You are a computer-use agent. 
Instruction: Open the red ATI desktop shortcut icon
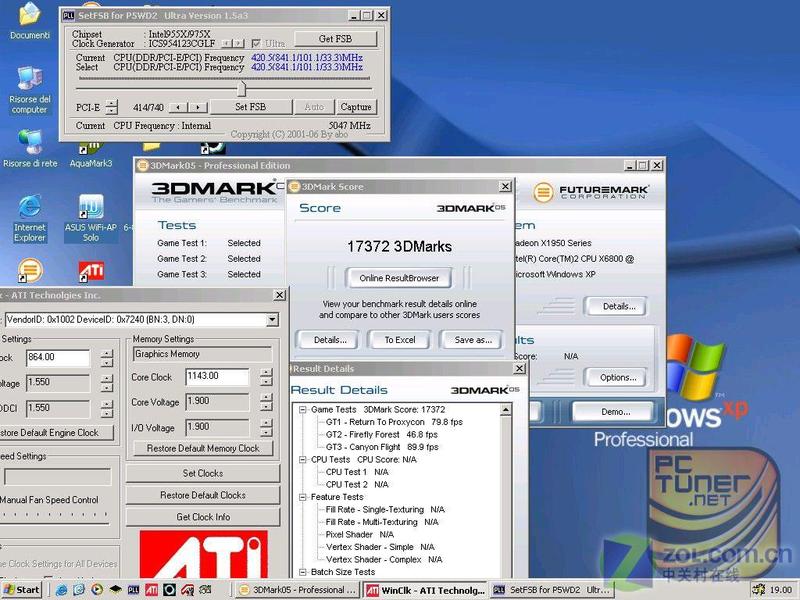(91, 271)
